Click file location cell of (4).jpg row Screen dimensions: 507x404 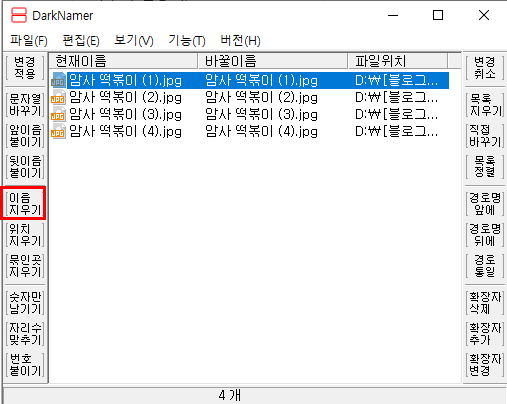pos(396,132)
